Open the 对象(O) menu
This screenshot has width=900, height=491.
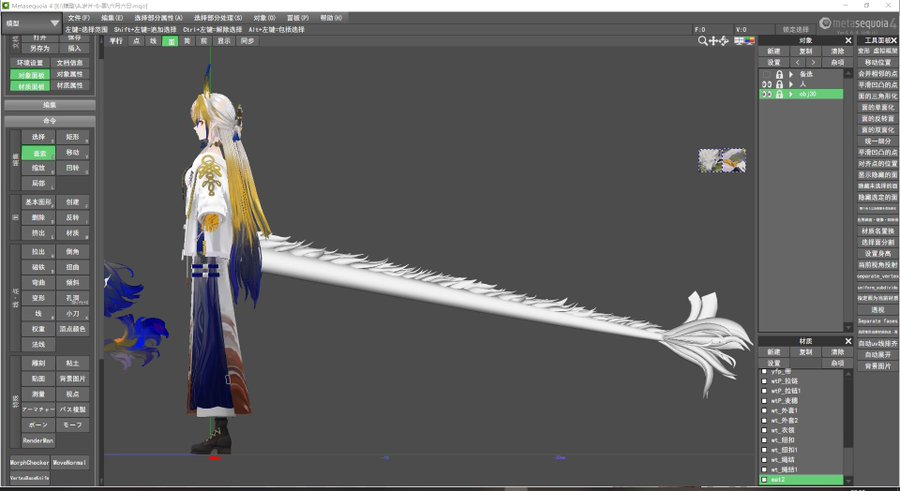point(265,18)
